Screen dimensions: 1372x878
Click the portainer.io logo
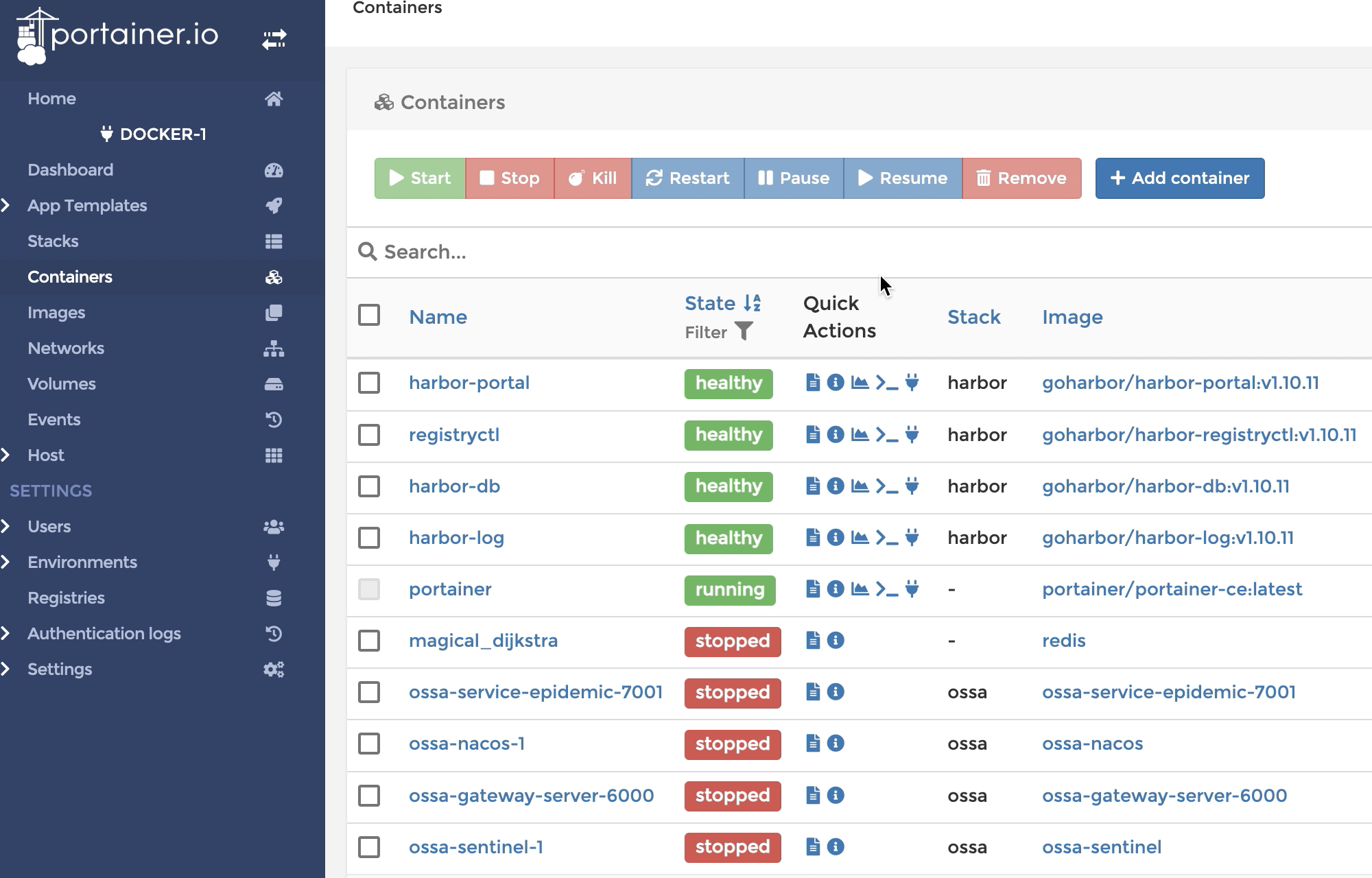pos(117,36)
